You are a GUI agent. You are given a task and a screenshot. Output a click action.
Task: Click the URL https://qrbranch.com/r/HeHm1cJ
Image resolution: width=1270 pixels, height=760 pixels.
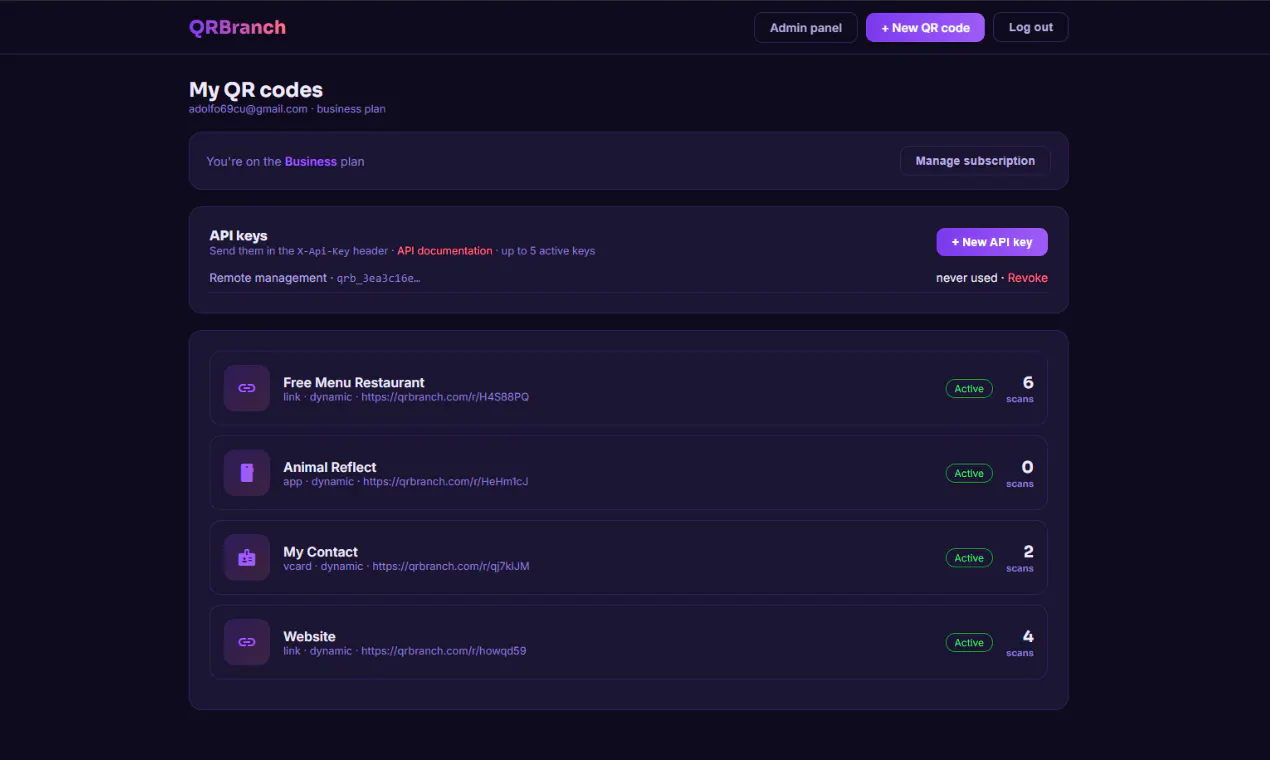click(x=446, y=482)
